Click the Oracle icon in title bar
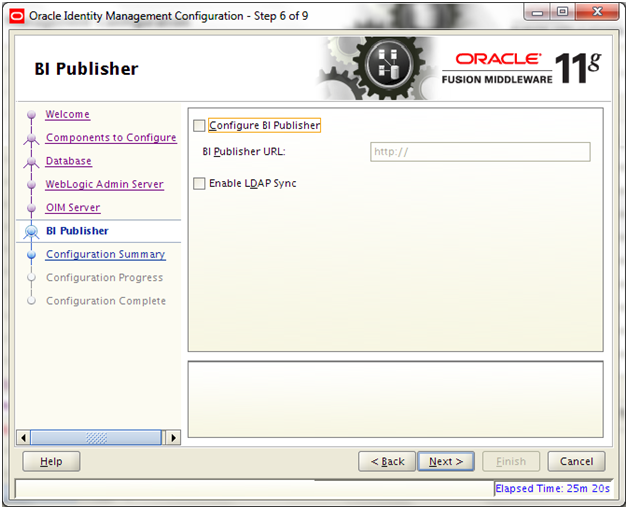628x509 pixels. click(17, 16)
